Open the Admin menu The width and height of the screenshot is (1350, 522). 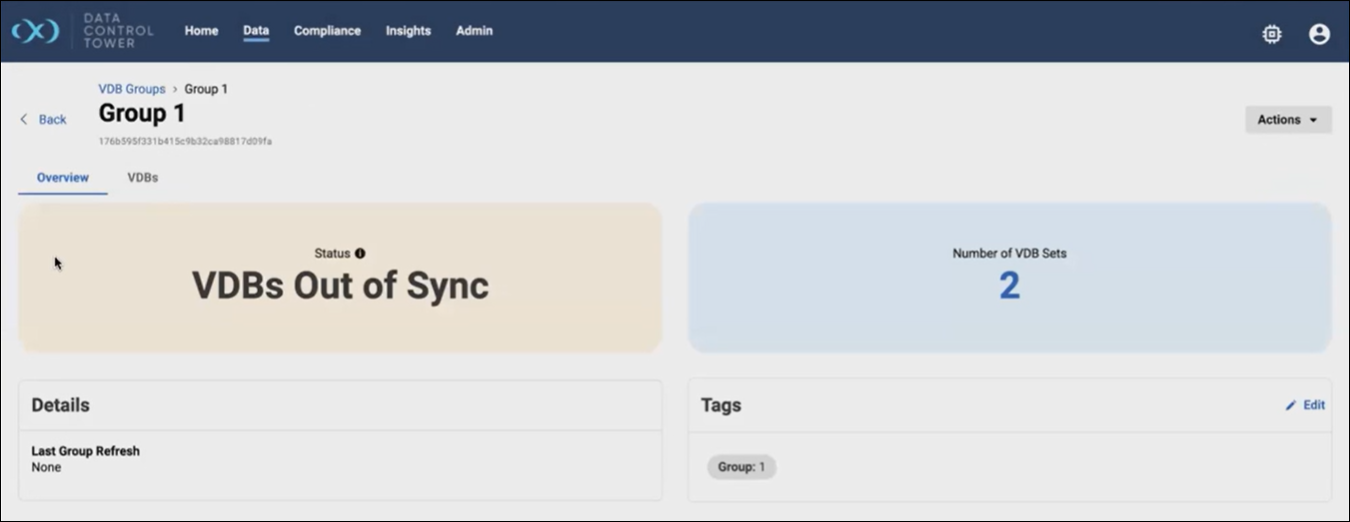tap(474, 31)
